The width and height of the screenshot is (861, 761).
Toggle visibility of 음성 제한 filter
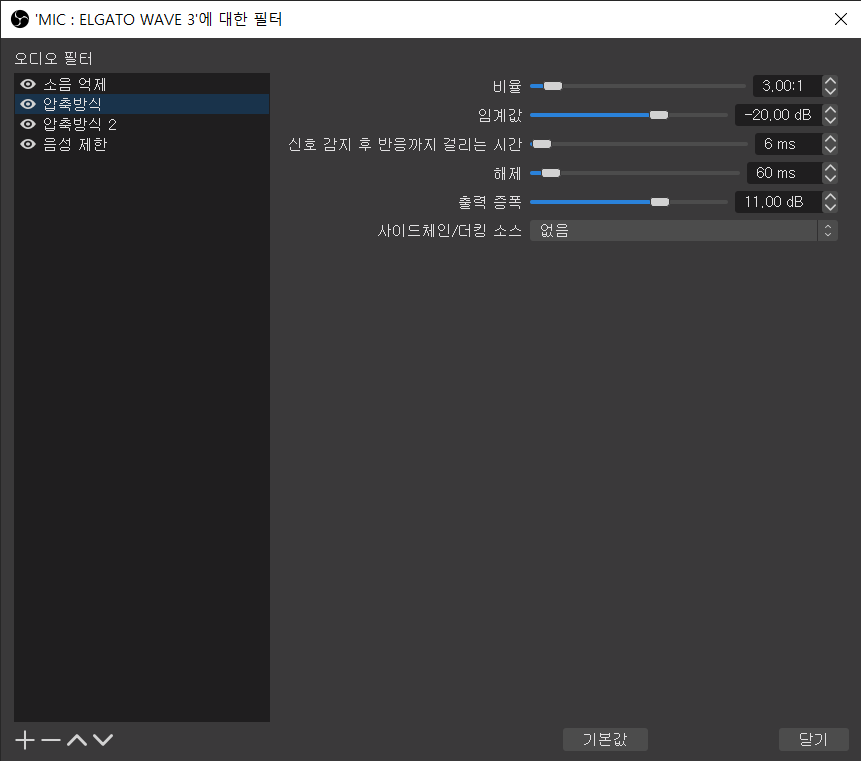(x=27, y=144)
